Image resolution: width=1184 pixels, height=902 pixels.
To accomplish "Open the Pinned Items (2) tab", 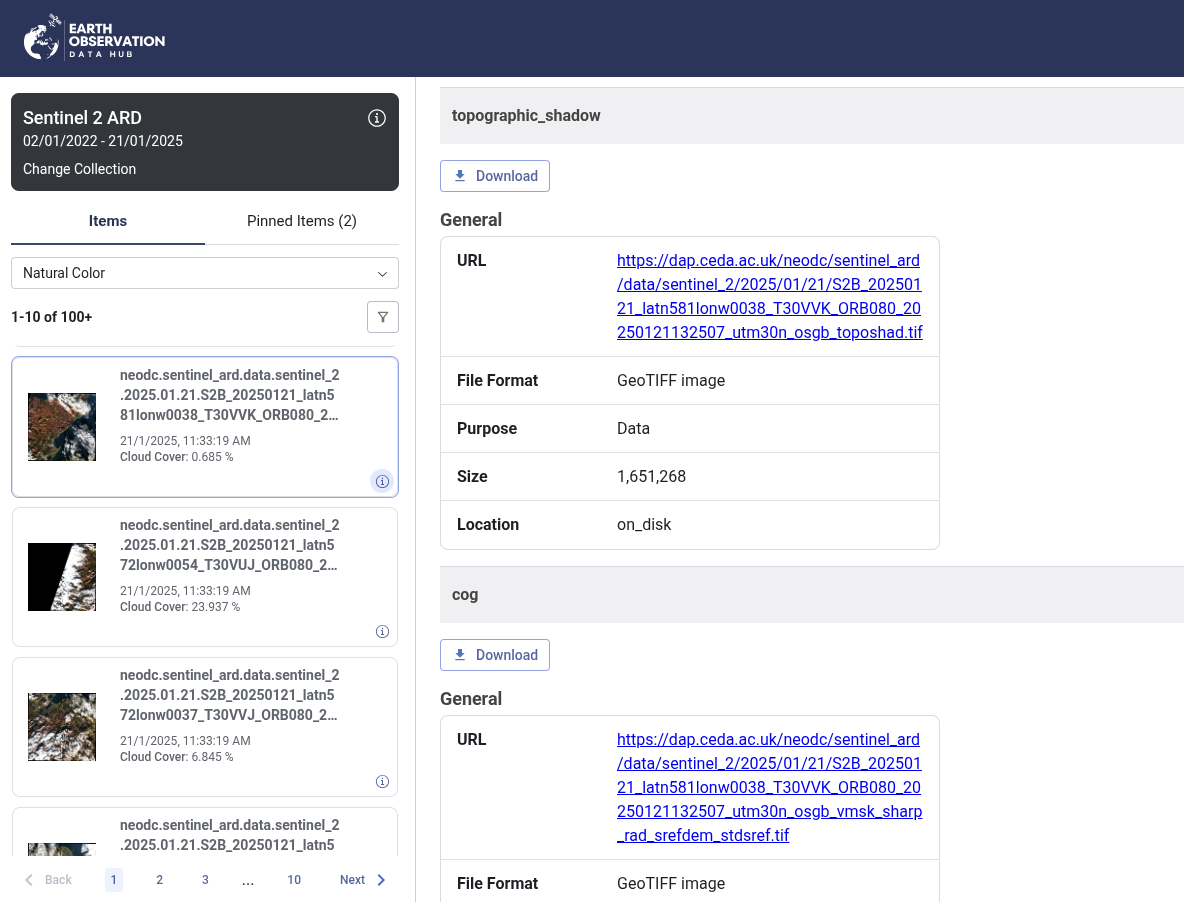I will (302, 221).
